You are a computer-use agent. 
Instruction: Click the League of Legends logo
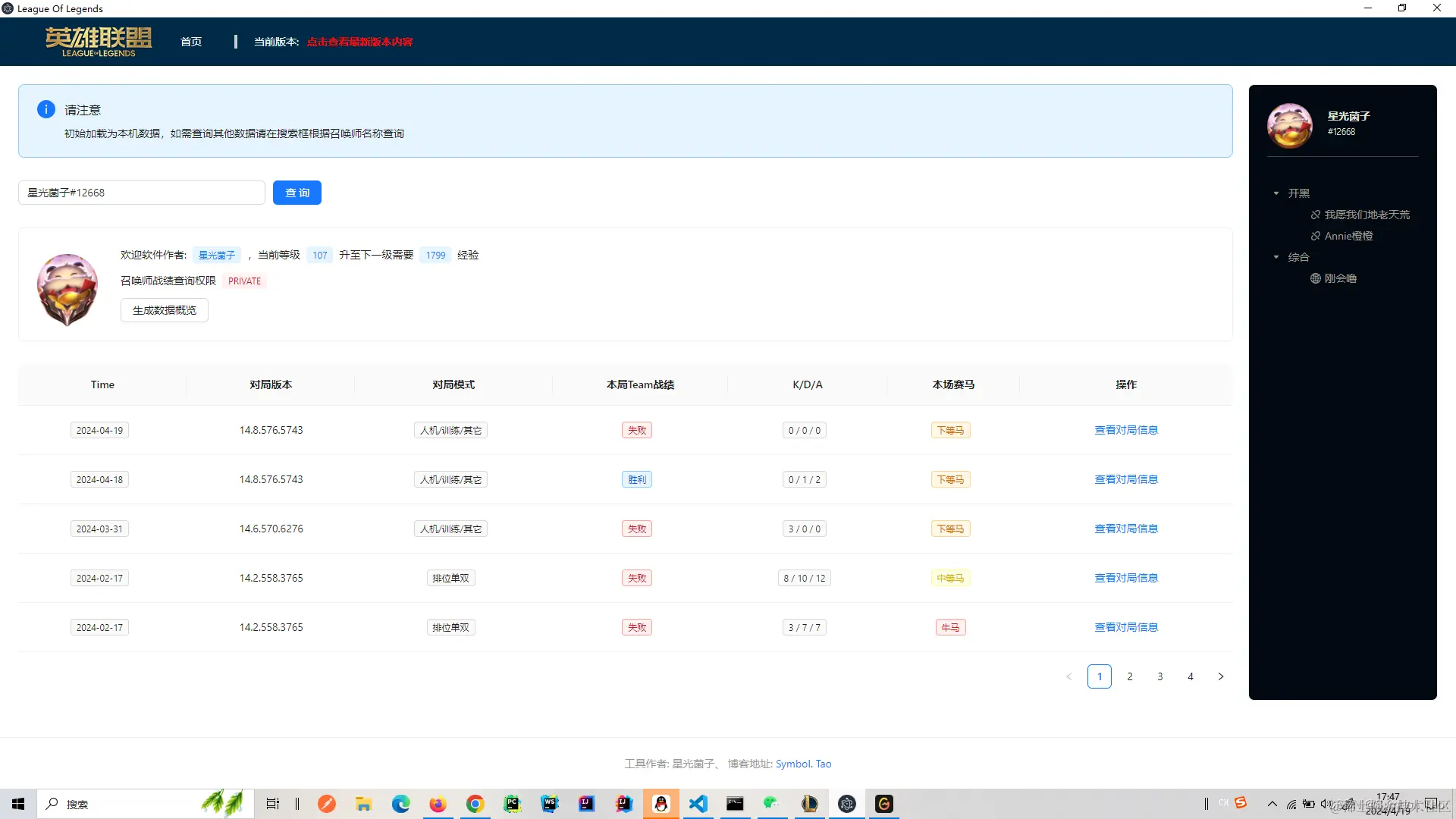tap(99, 42)
